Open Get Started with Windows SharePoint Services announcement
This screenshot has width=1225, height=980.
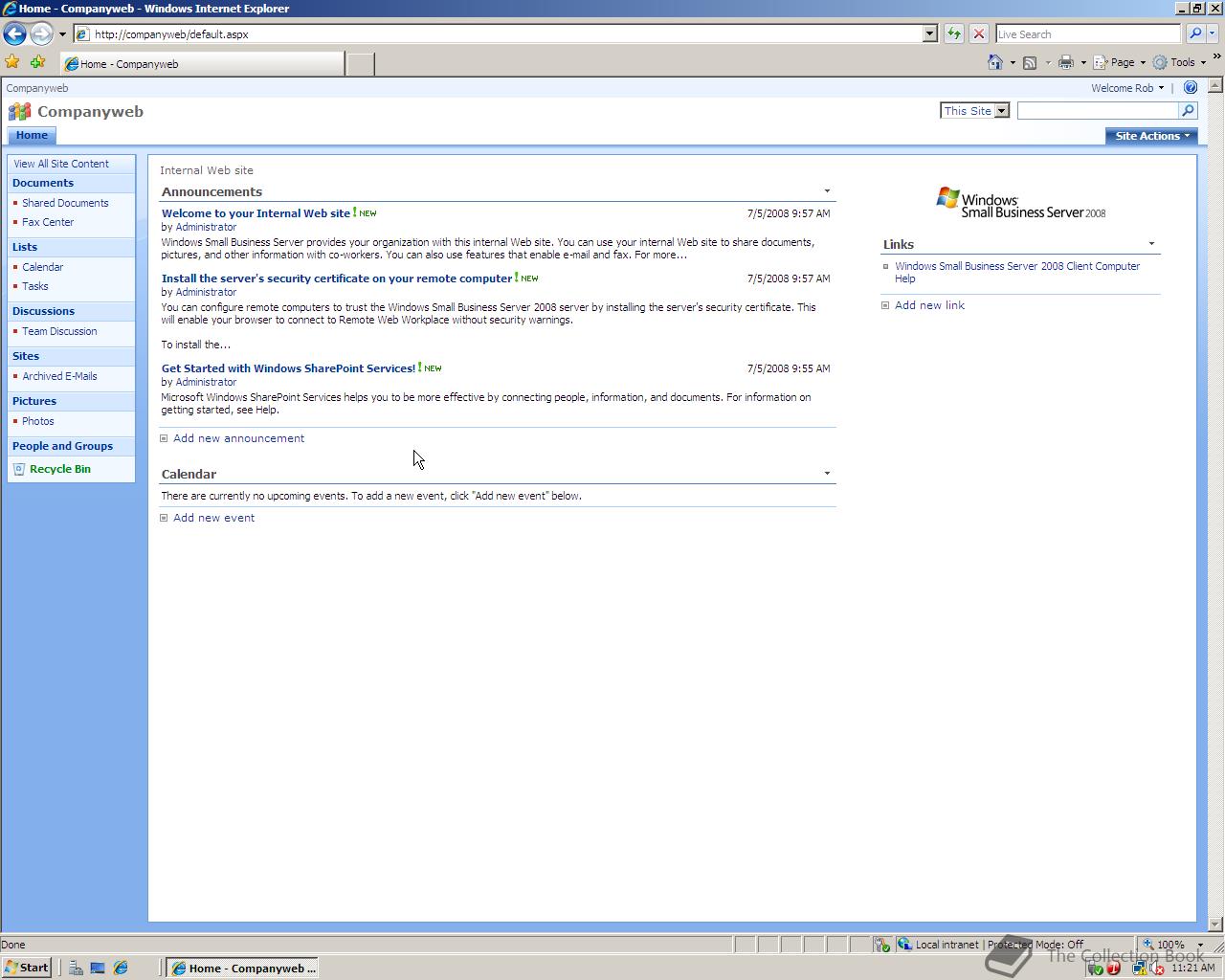point(288,368)
